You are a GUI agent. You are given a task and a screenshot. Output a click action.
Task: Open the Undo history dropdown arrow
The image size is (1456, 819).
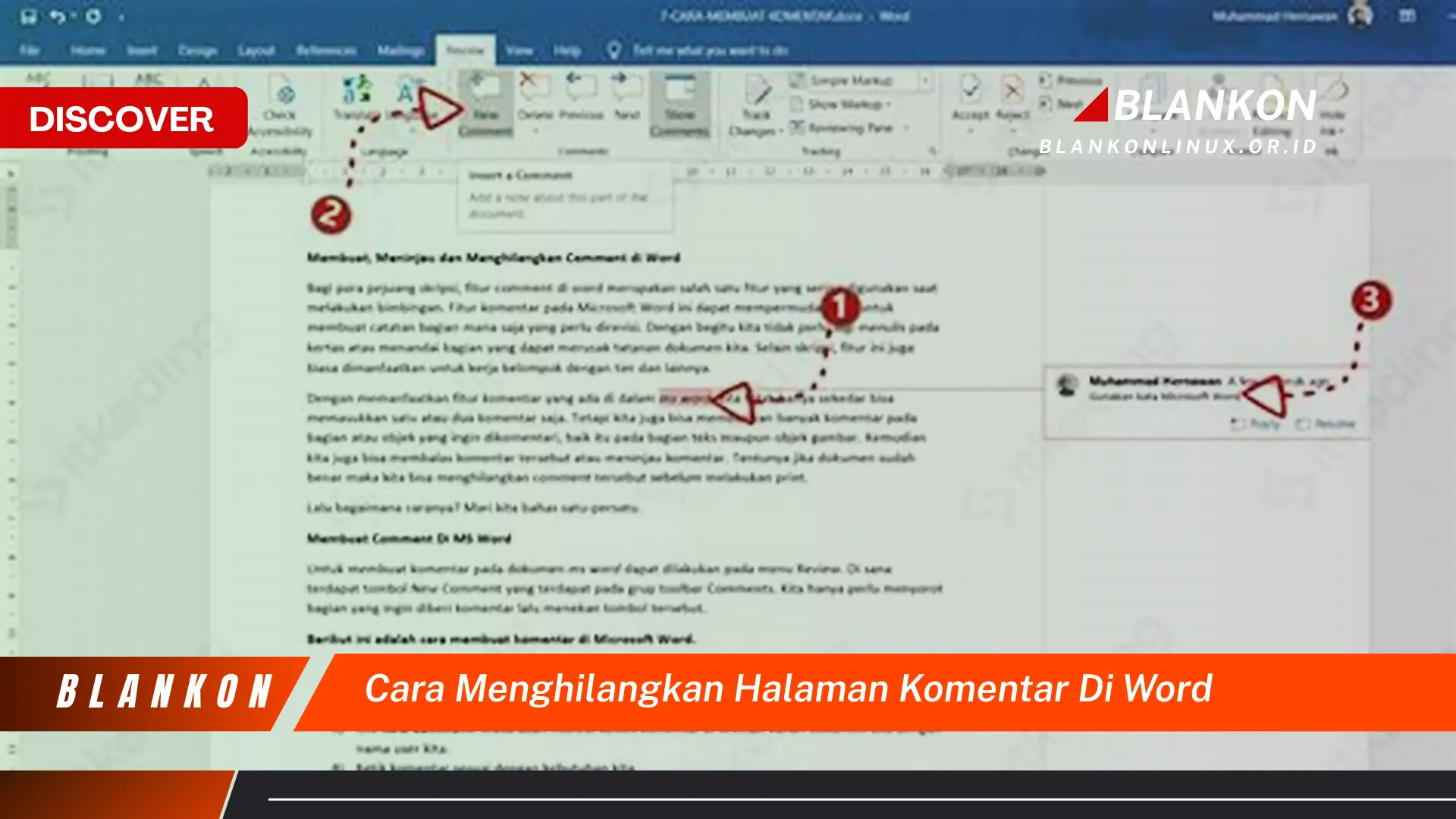click(x=74, y=17)
